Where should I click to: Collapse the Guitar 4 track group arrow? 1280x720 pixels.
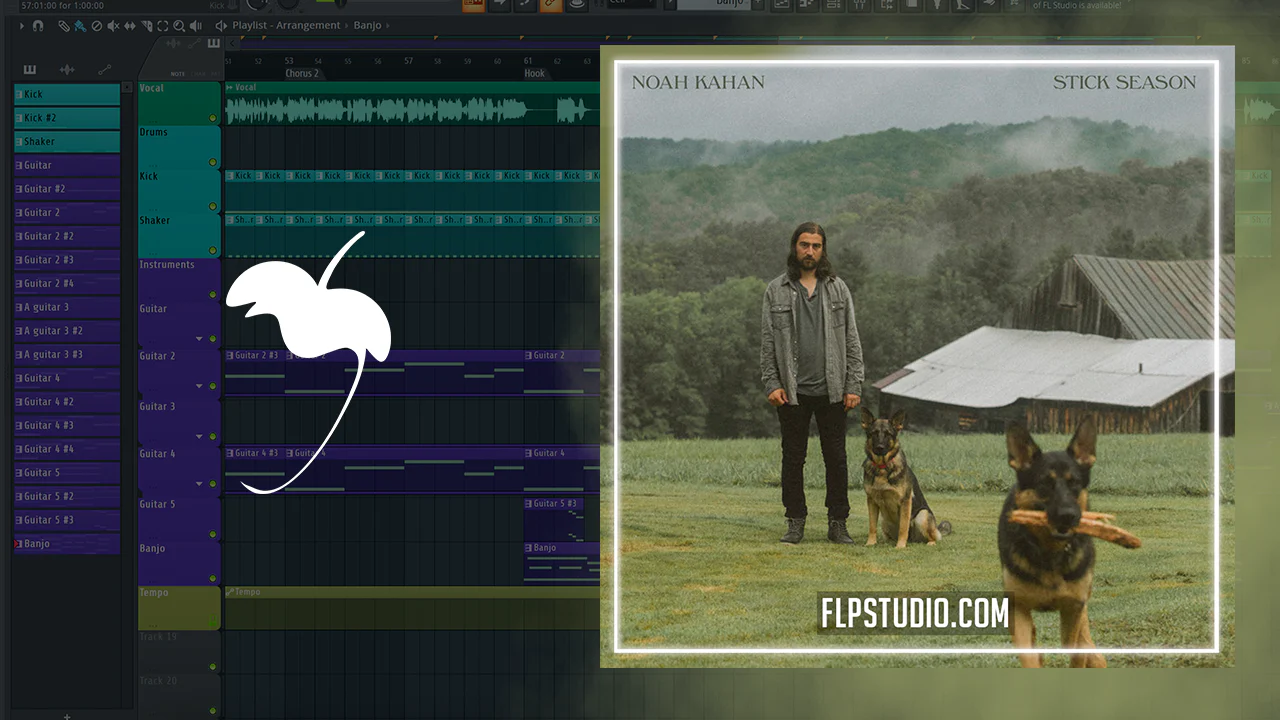(199, 484)
